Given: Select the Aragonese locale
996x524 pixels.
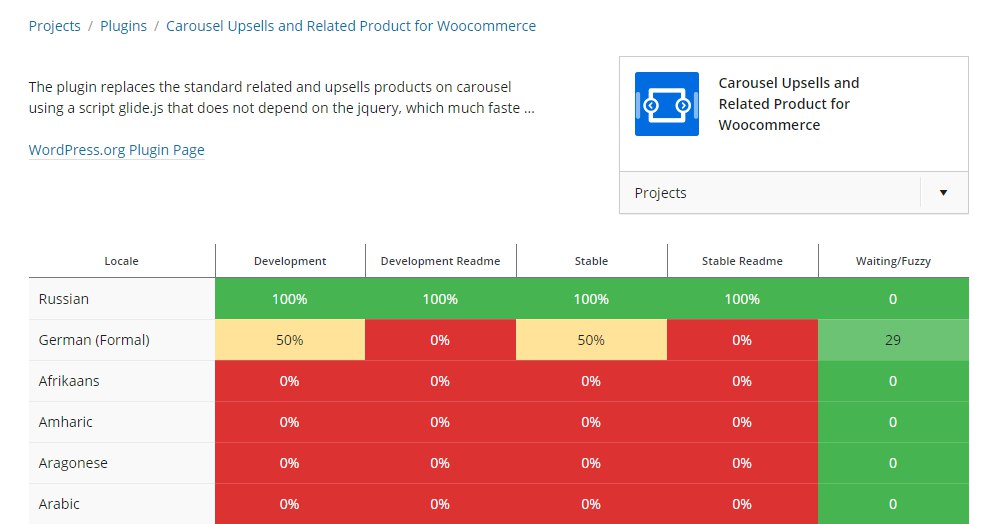Looking at the screenshot, I should coord(73,463).
